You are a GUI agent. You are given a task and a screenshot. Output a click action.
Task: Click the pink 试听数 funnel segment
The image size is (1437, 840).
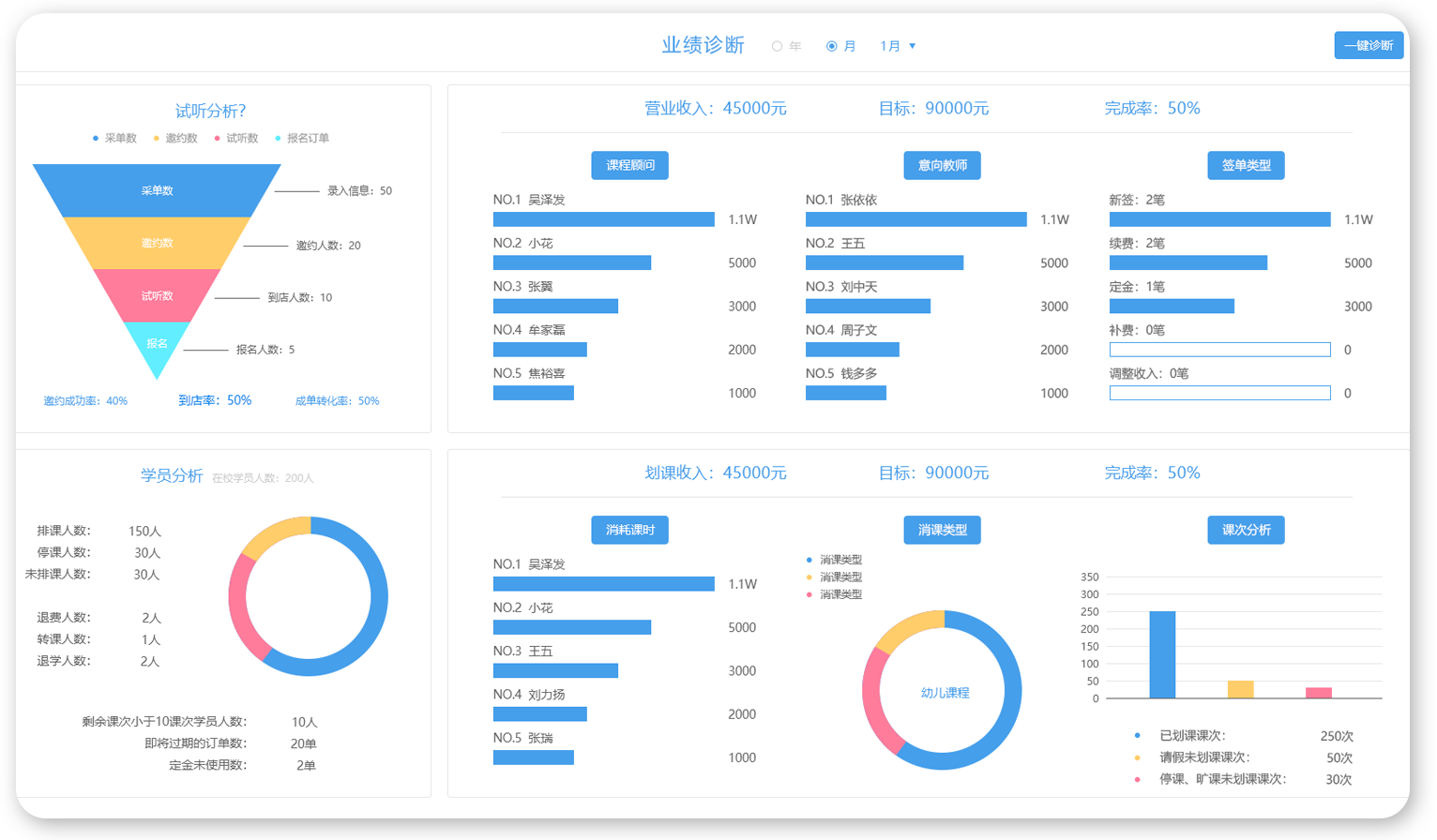point(157,295)
